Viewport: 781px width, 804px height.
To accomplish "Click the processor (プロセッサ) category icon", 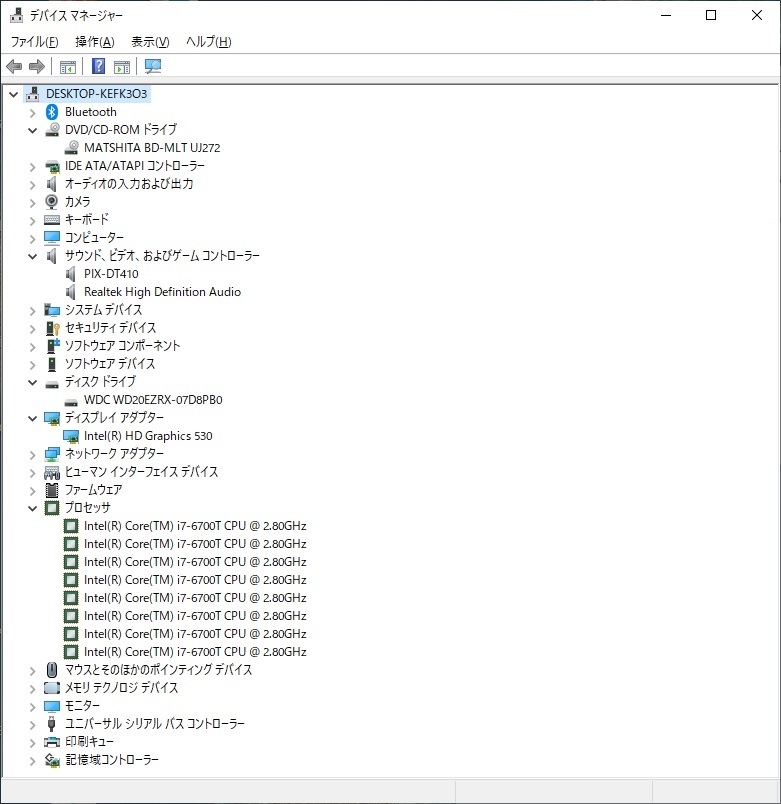I will tap(52, 508).
